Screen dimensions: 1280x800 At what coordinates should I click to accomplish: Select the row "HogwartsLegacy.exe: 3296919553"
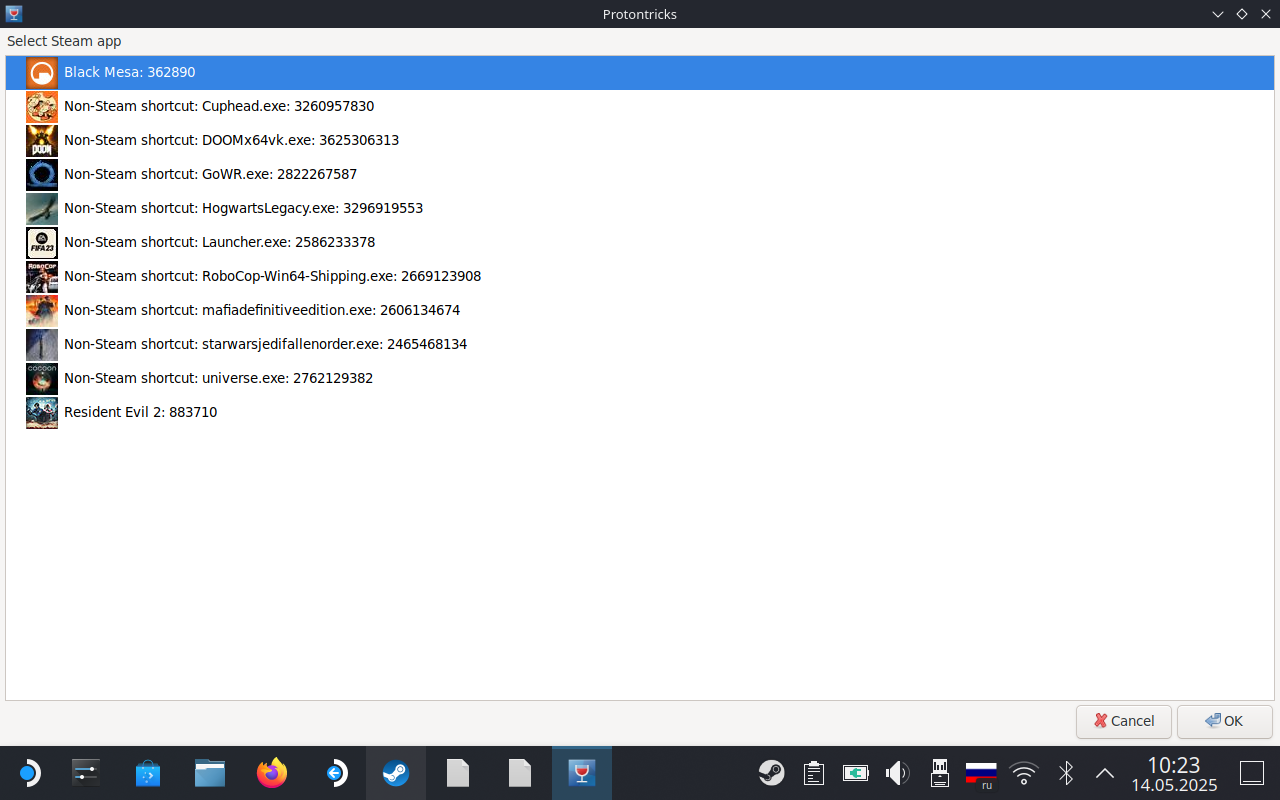pos(639,209)
